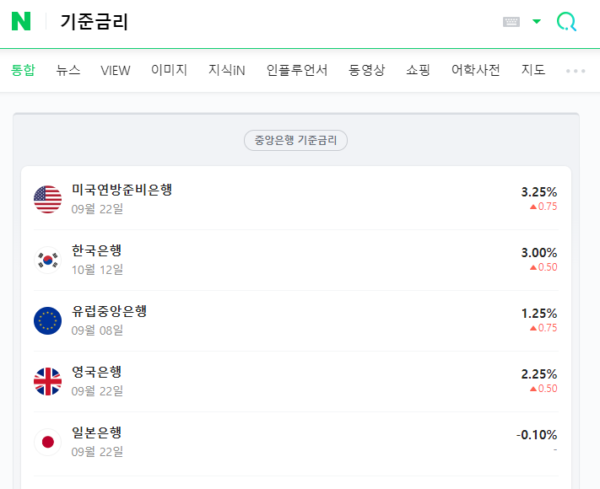Expand the keyboard options dropdown arrow
The image size is (600, 489).
tap(537, 21)
